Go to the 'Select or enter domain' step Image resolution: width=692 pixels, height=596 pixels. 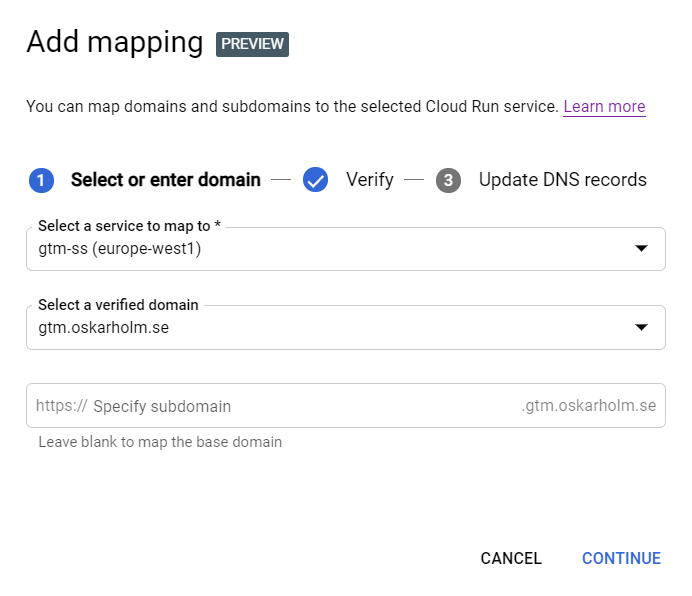click(x=165, y=180)
